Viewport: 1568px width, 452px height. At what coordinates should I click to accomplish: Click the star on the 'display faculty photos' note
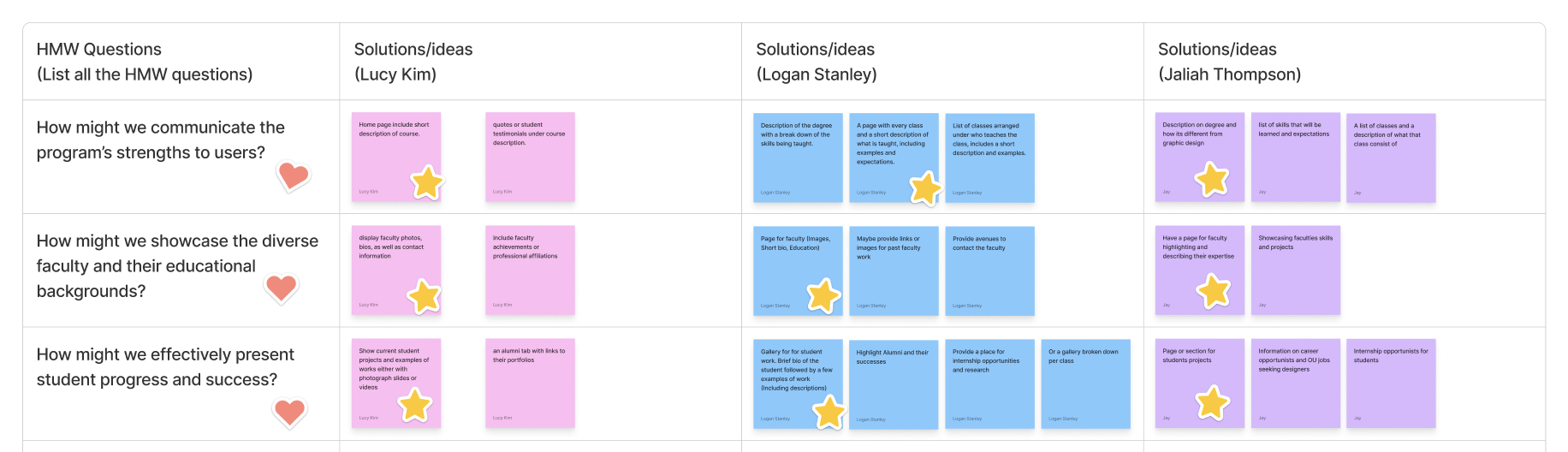pos(424,296)
